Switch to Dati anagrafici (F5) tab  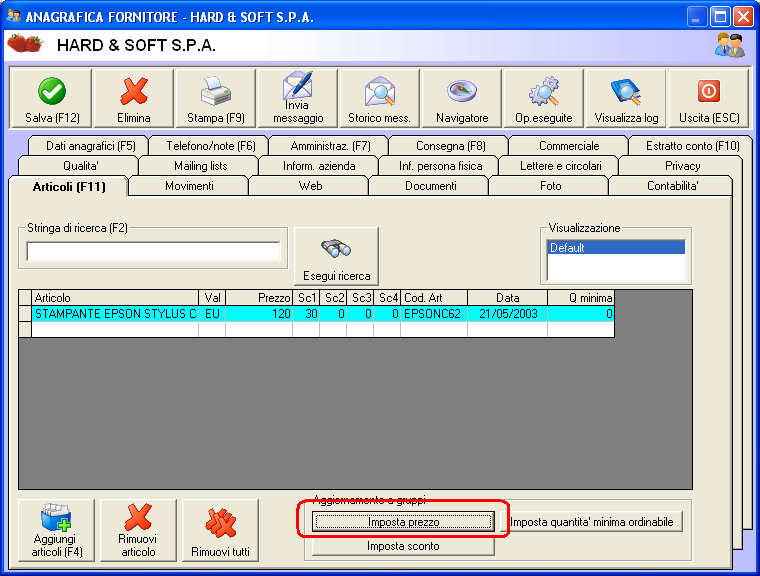pyautogui.click(x=91, y=146)
